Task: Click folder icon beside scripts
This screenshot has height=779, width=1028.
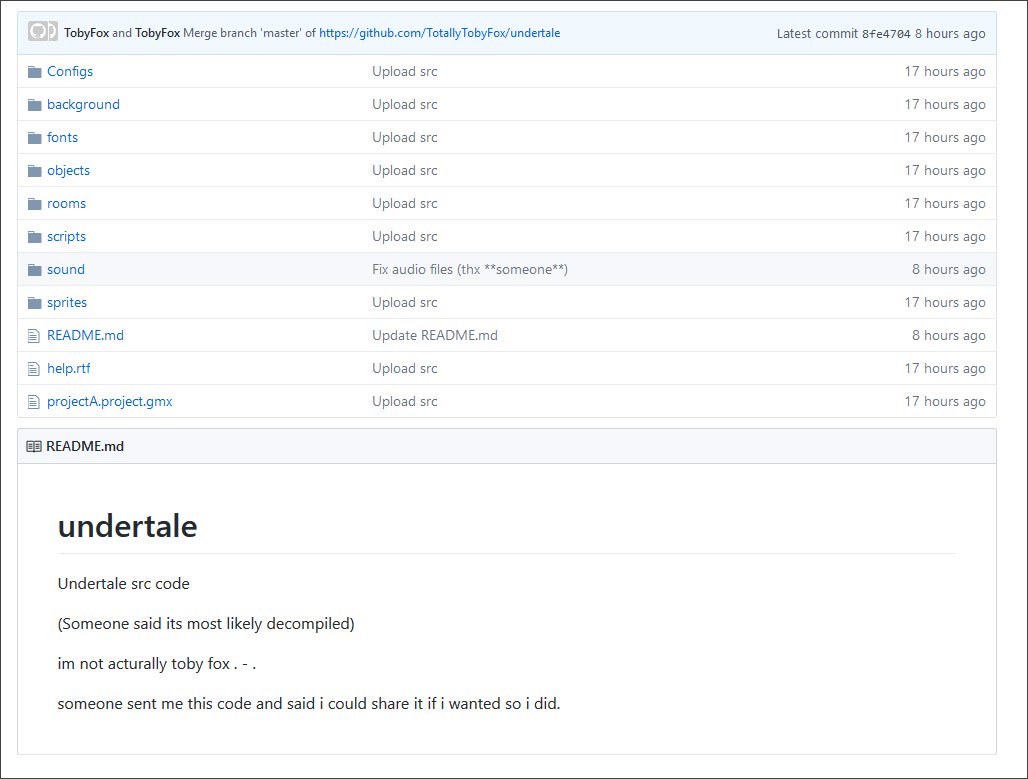Action: 35,237
